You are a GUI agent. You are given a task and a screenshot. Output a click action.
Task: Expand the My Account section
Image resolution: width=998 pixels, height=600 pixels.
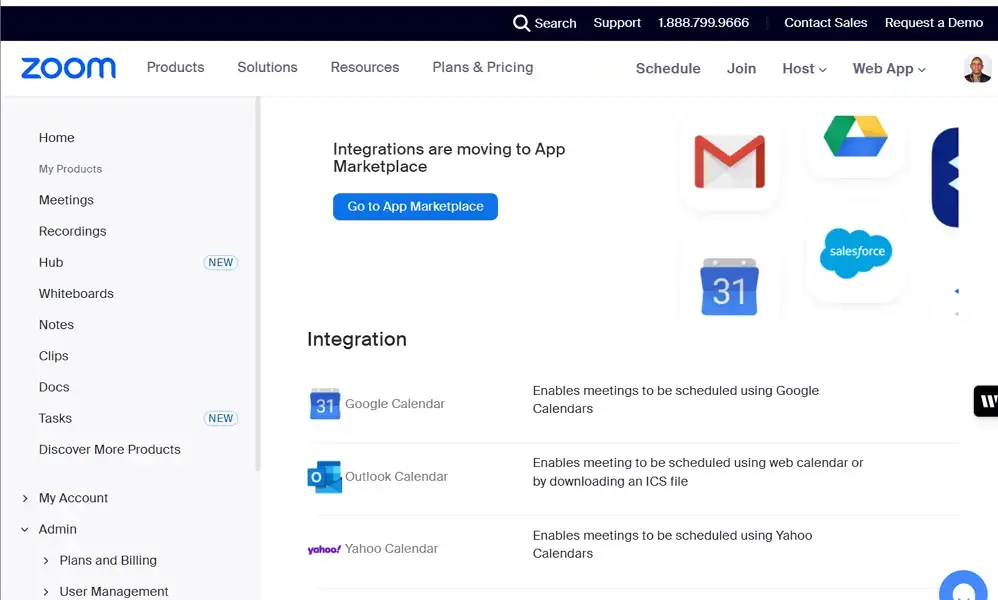73,497
